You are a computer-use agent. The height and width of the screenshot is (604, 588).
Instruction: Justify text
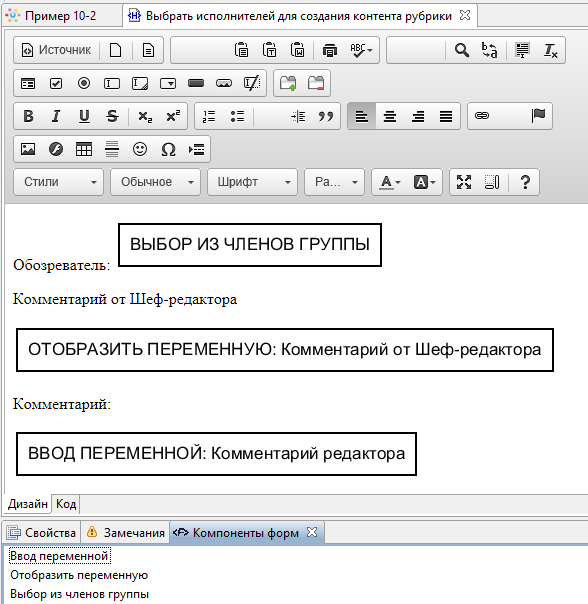[446, 116]
